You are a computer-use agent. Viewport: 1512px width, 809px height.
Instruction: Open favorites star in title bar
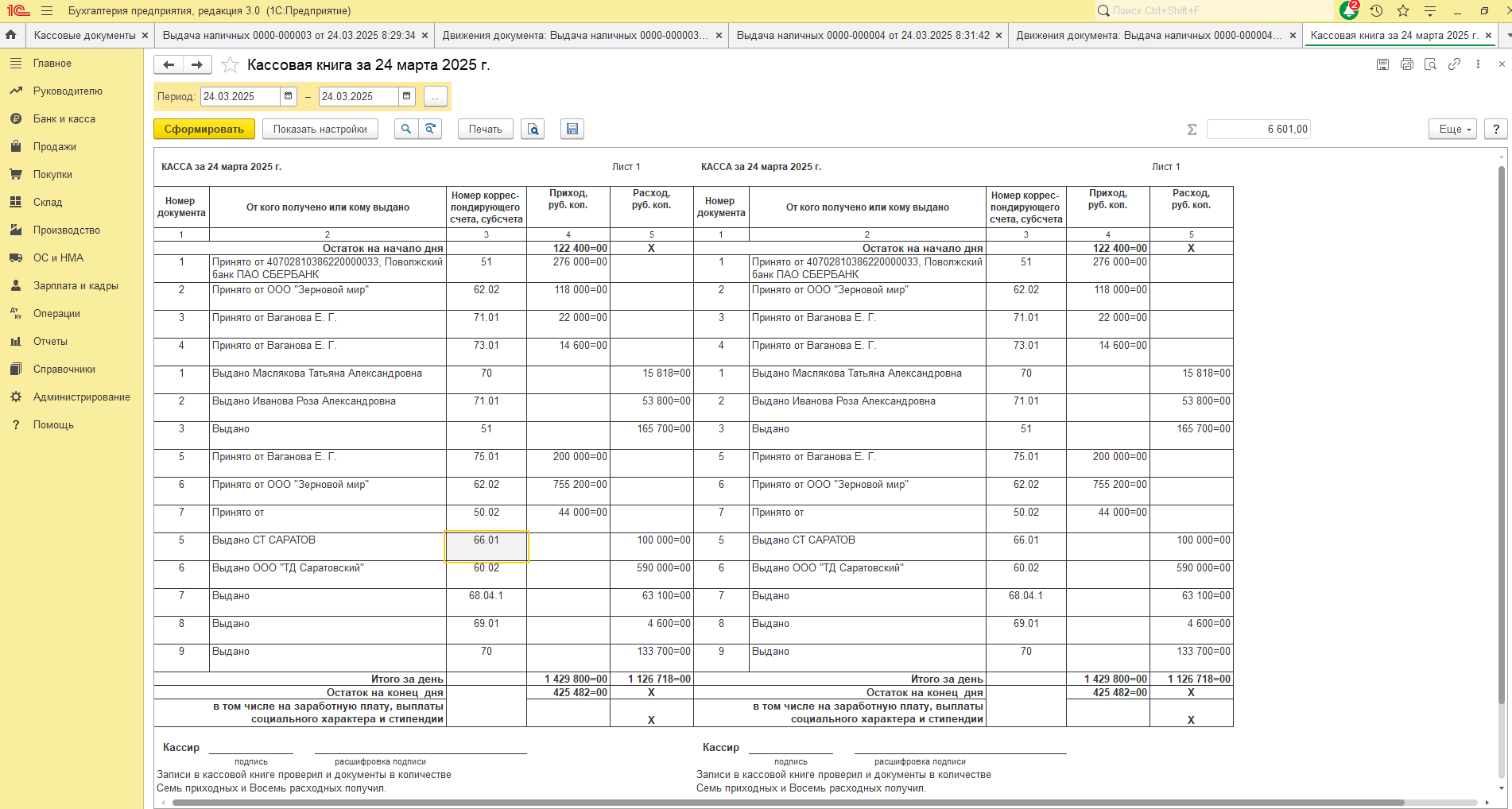click(1403, 11)
